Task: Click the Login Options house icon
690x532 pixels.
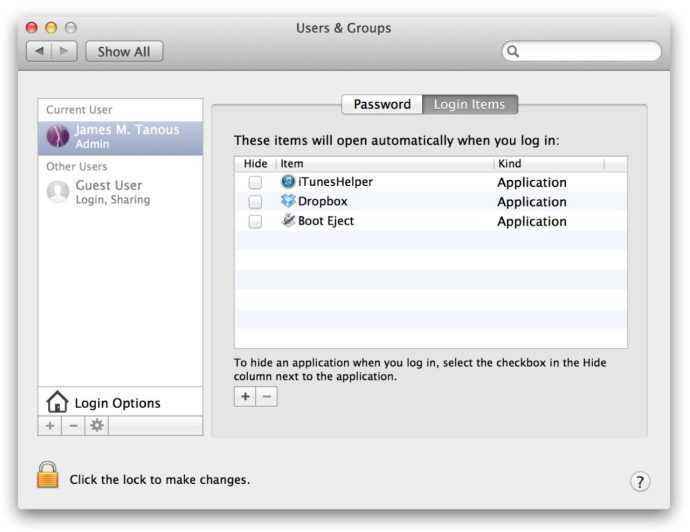Action: [x=57, y=402]
